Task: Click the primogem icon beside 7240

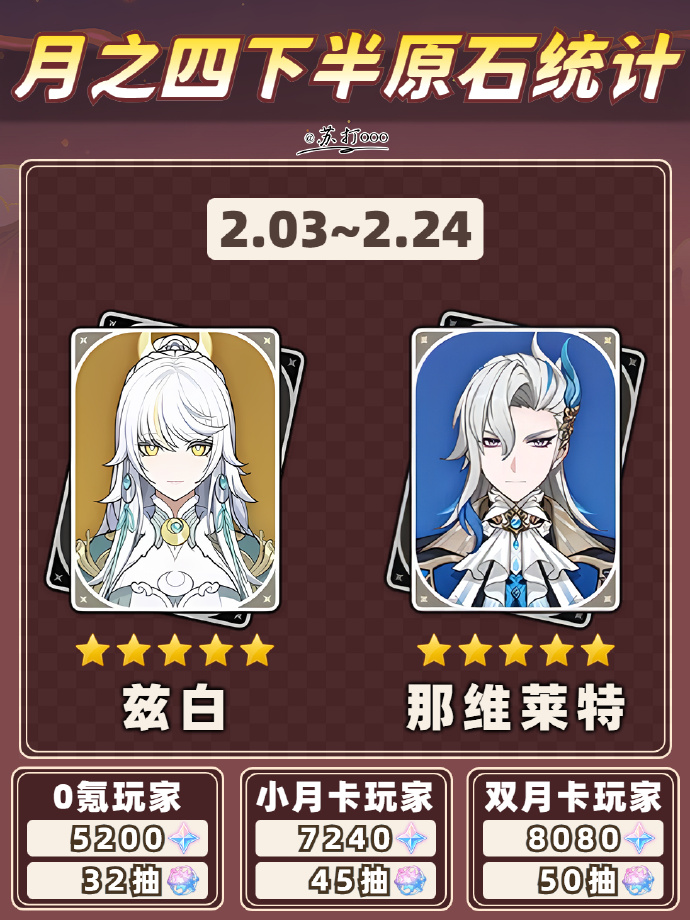Action: 412,837
